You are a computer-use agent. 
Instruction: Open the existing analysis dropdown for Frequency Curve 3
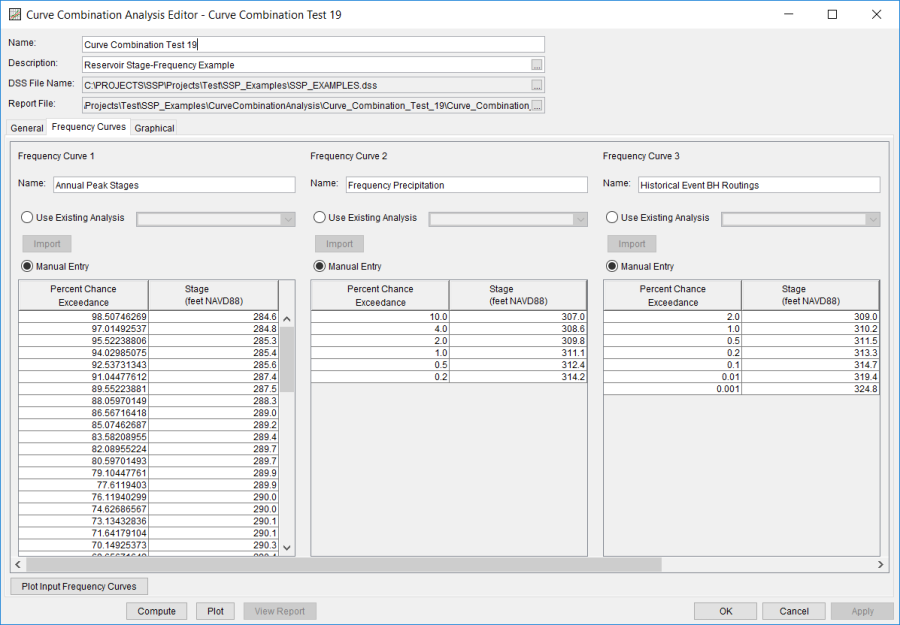[x=869, y=217]
